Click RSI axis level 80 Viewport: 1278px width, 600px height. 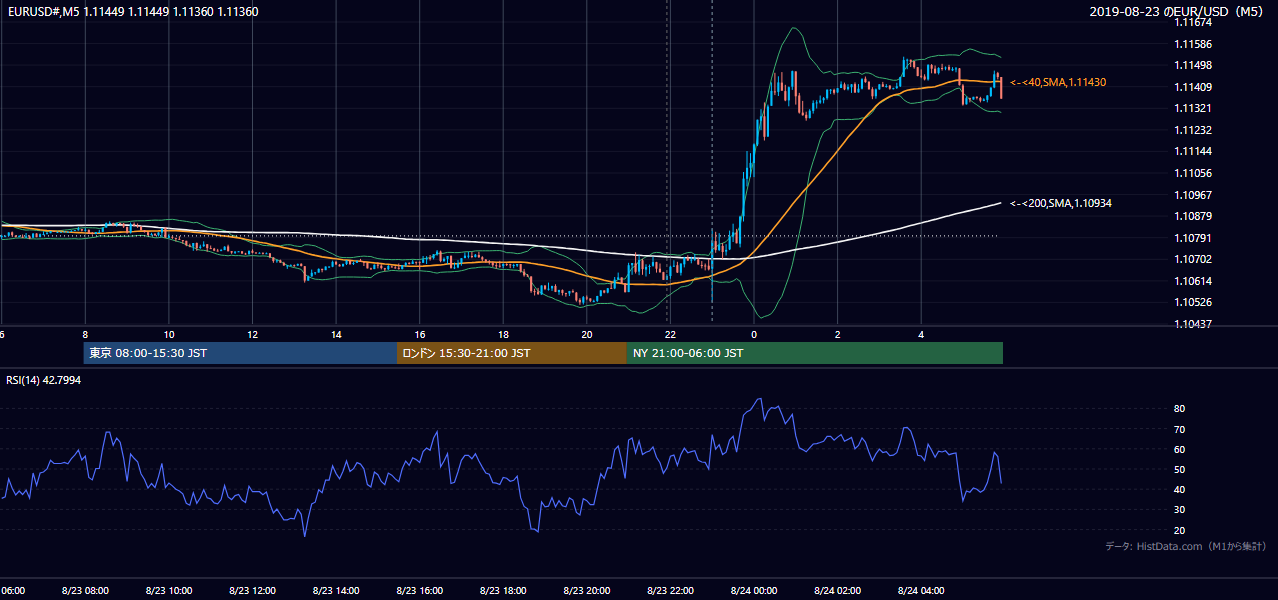click(x=1180, y=409)
